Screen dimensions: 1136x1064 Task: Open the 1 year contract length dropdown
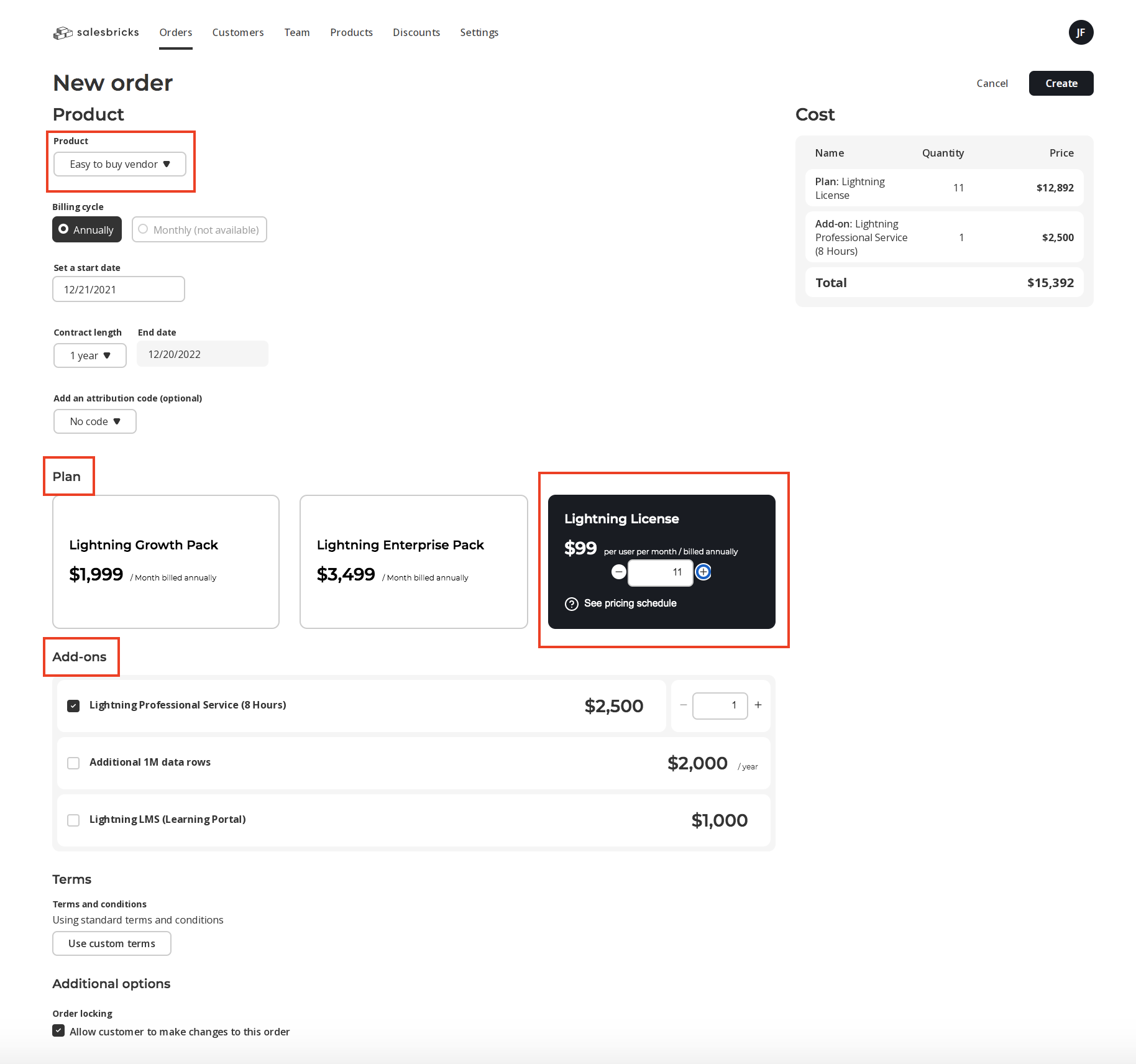[89, 355]
